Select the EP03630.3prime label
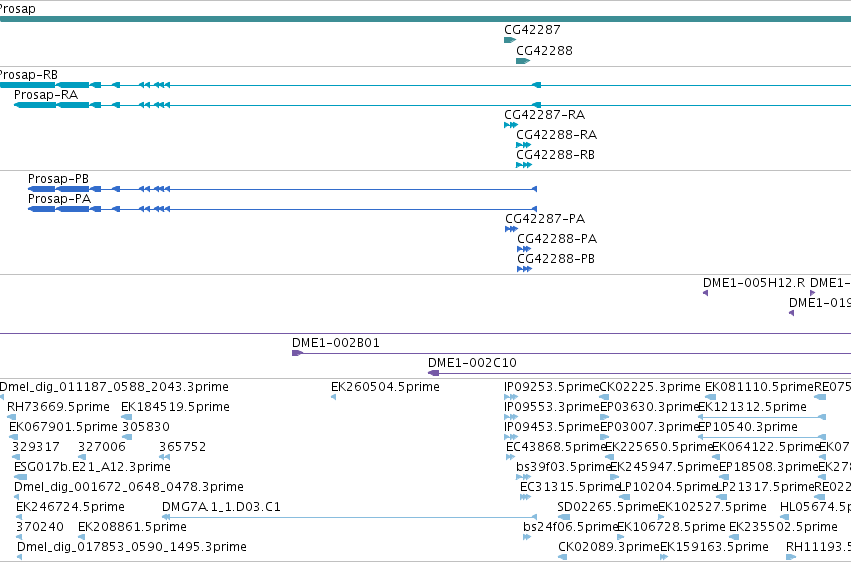Screen dimensions: 851x562 pyautogui.click(x=650, y=407)
